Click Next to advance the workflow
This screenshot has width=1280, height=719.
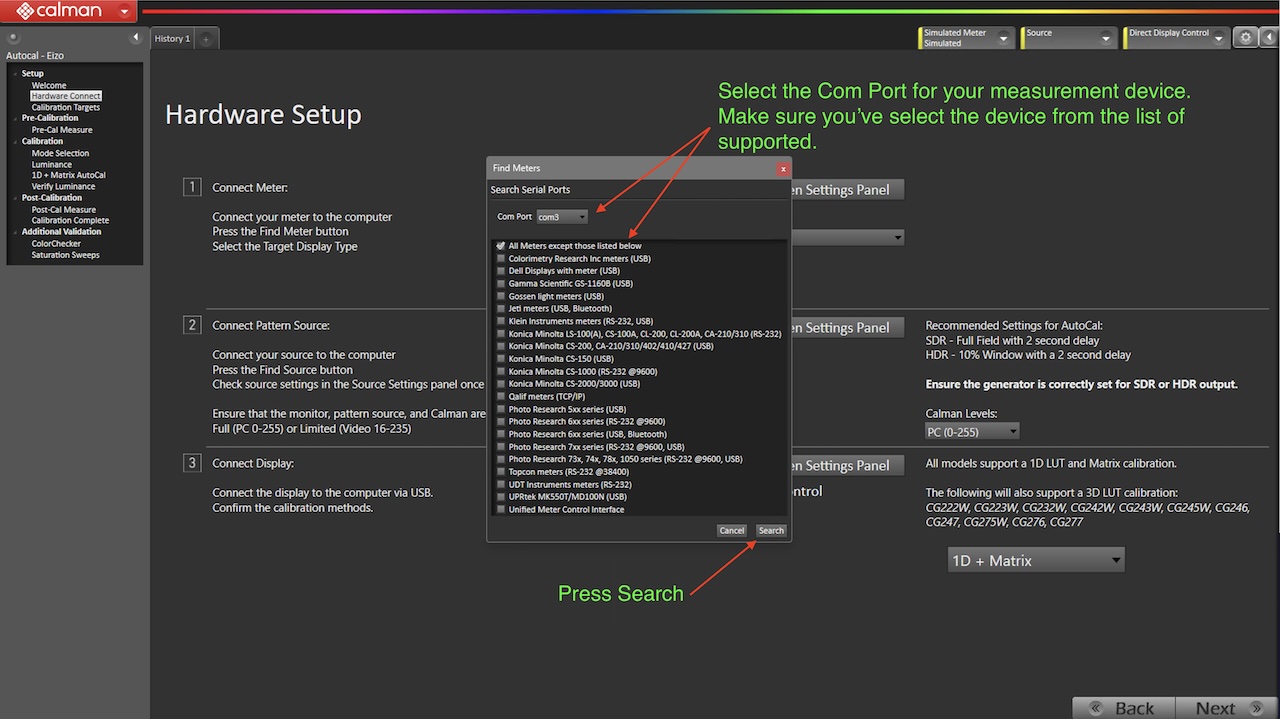point(1229,708)
